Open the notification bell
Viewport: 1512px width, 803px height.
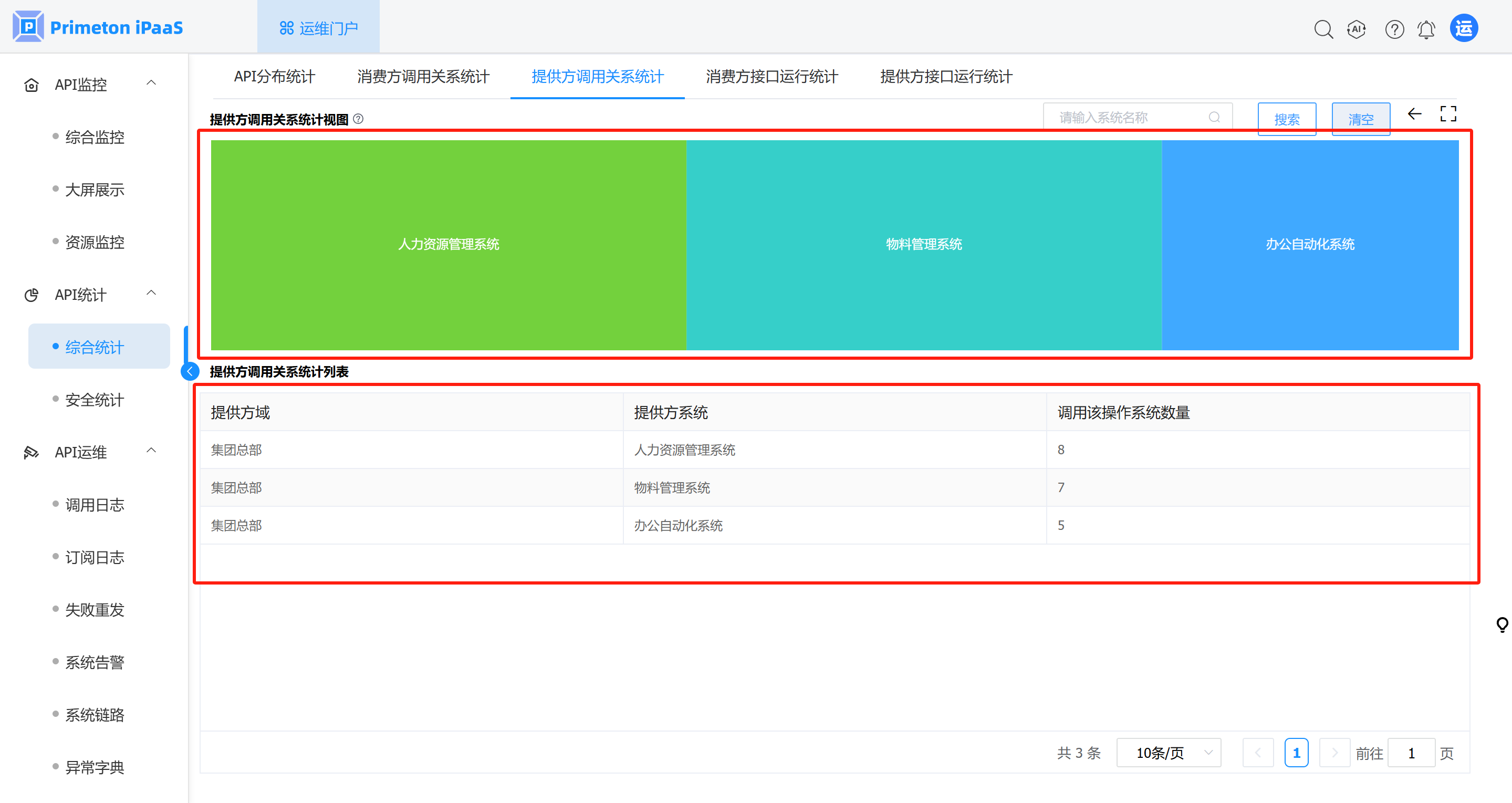pos(1426,29)
